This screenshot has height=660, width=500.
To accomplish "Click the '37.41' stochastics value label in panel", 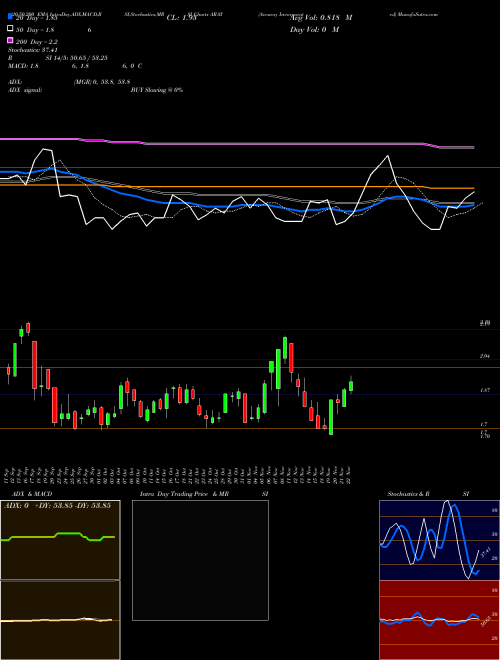I will tap(485, 552).
